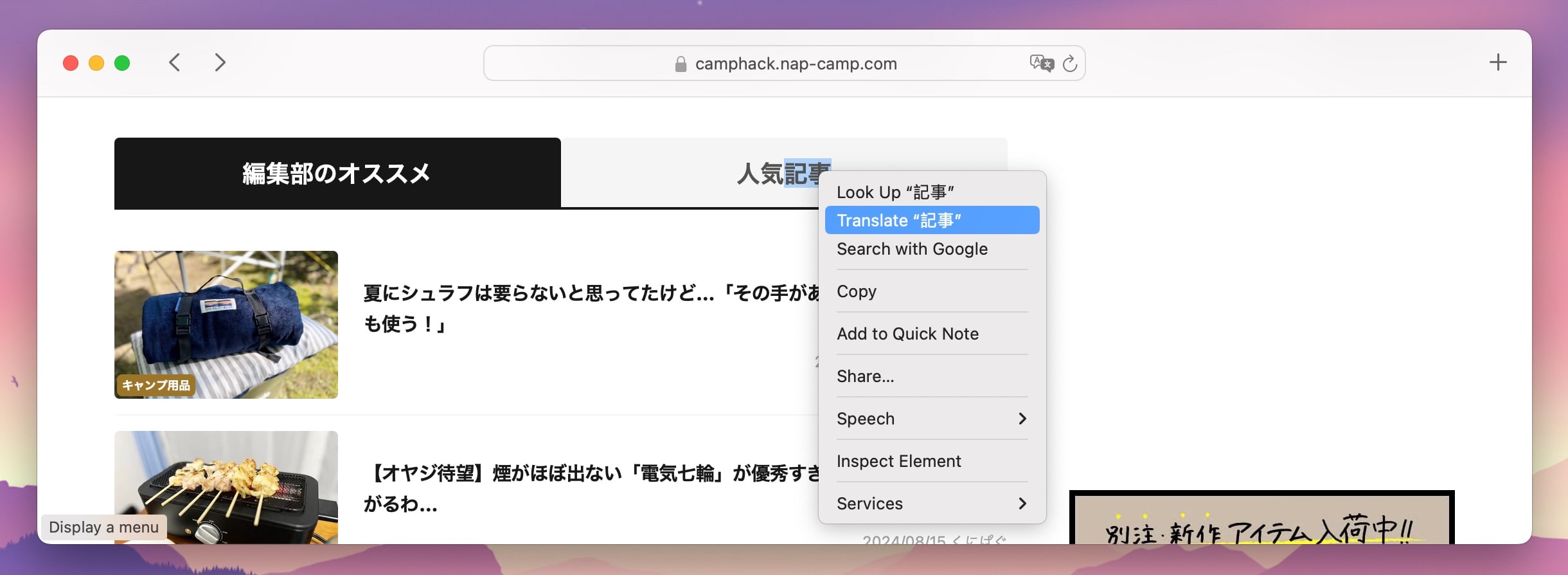1568x575 pixels.
Task: Focus the camphack.nap-camp.com address field
Action: tap(784, 63)
